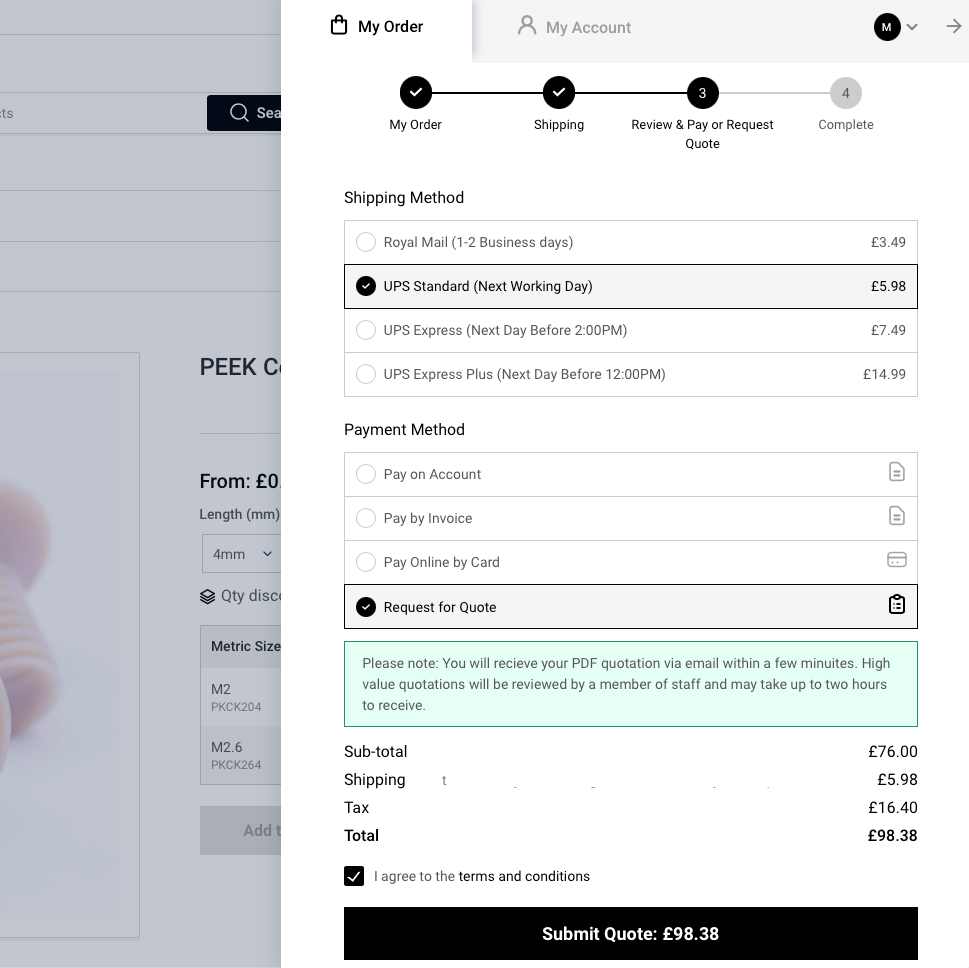Click the credit card icon
This screenshot has width=969, height=968.
point(897,560)
